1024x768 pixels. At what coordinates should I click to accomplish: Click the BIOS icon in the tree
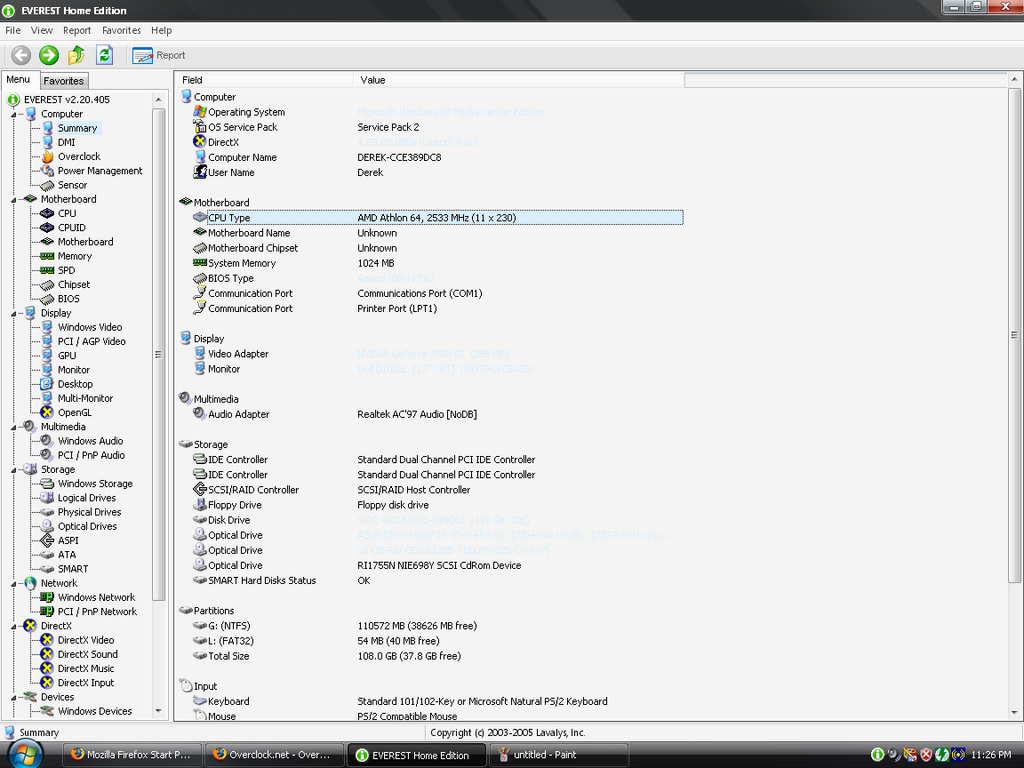(x=47, y=299)
